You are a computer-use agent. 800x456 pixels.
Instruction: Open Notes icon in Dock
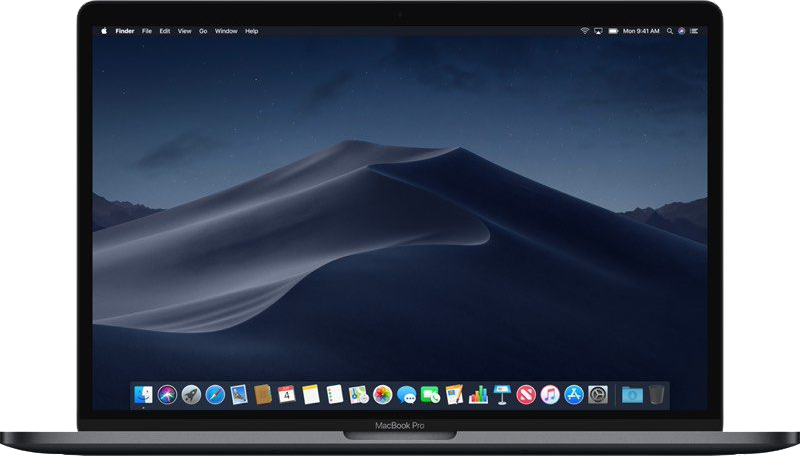(311, 395)
